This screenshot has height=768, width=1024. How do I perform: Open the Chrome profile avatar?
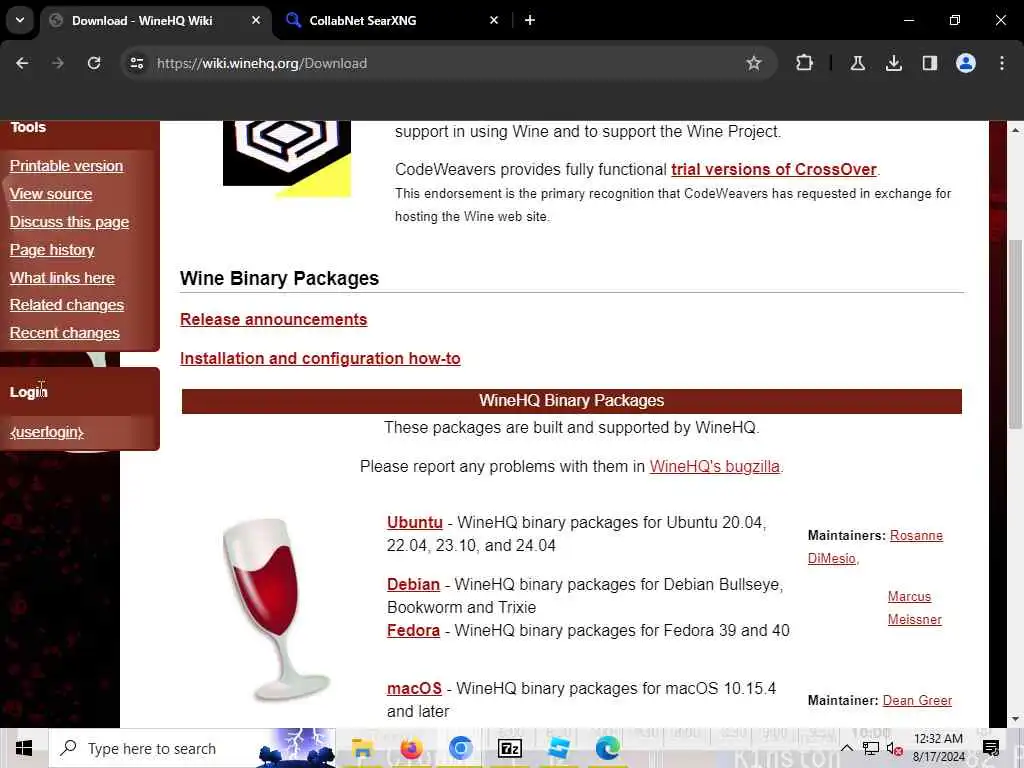coord(966,63)
